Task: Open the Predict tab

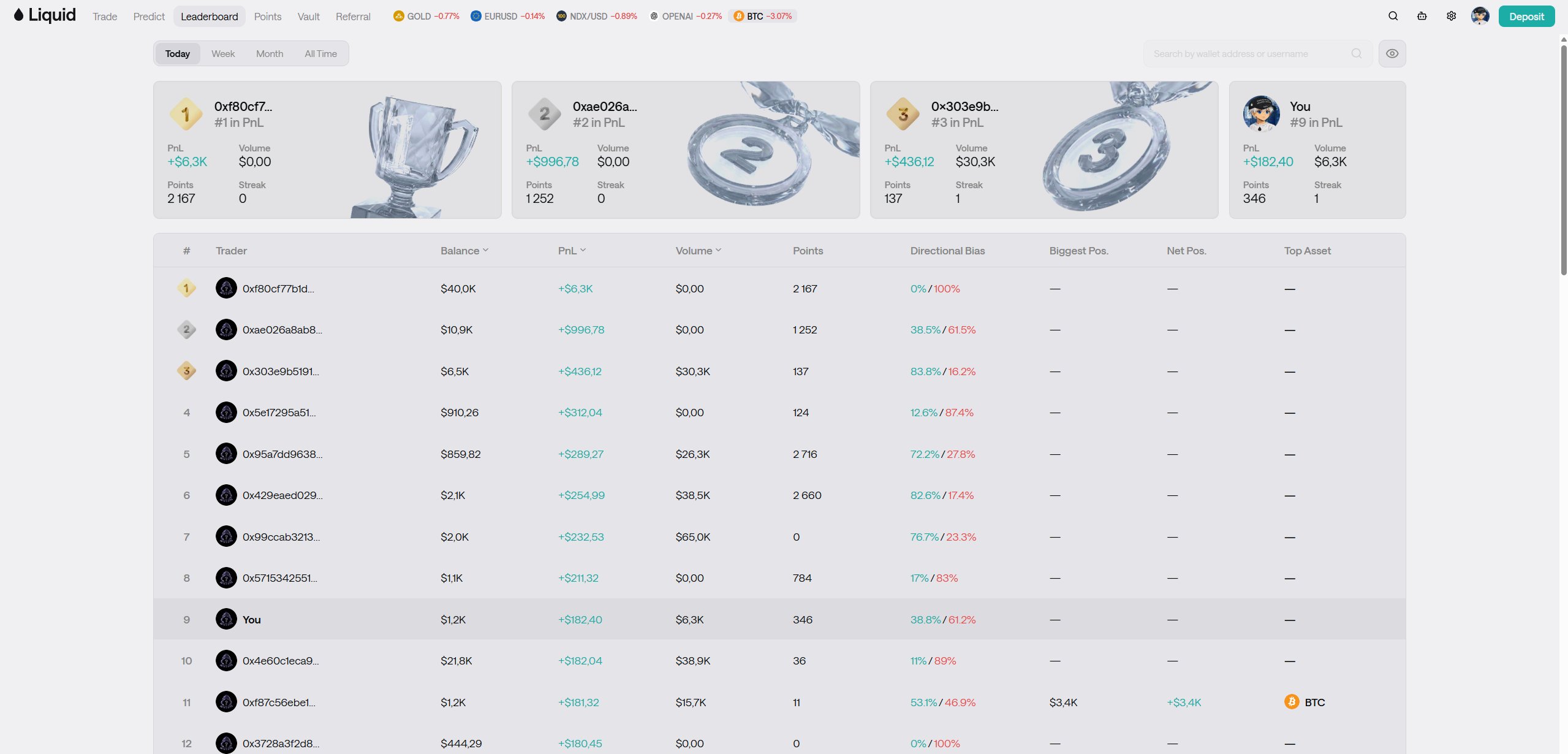Action: (x=149, y=17)
